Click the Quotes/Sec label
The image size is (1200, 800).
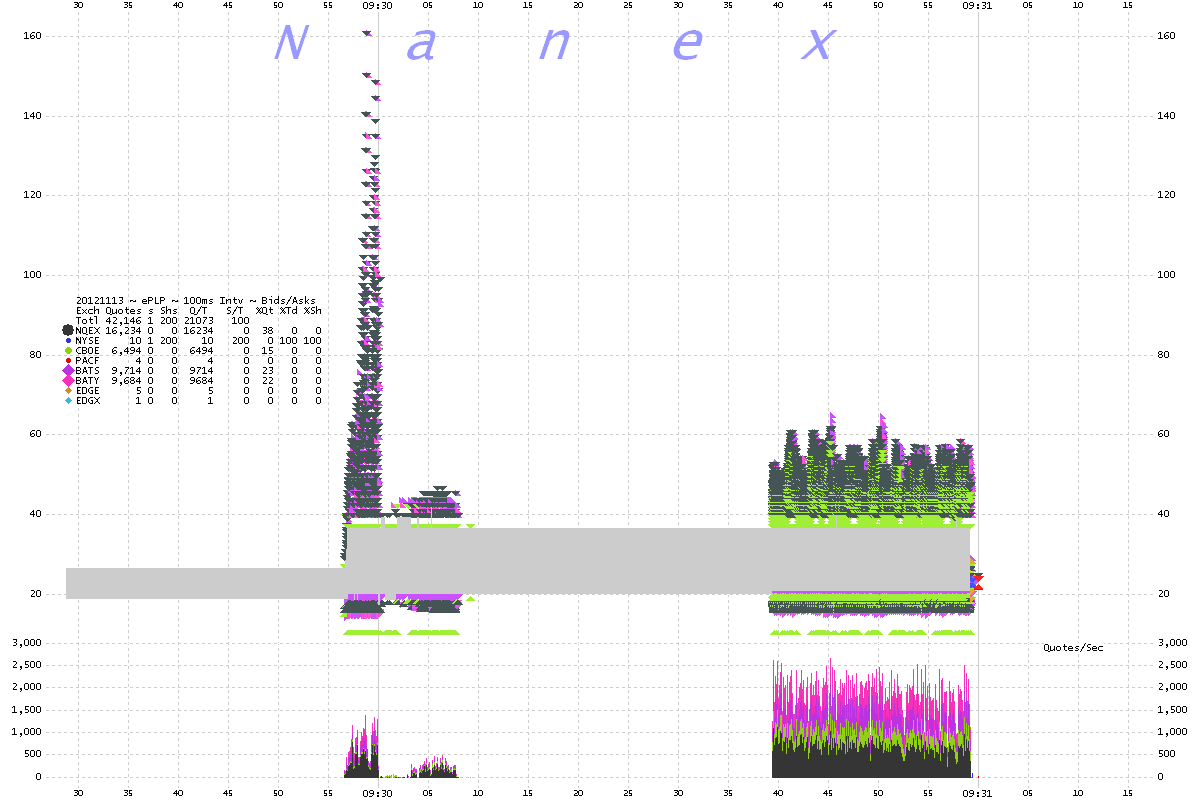click(x=1073, y=648)
